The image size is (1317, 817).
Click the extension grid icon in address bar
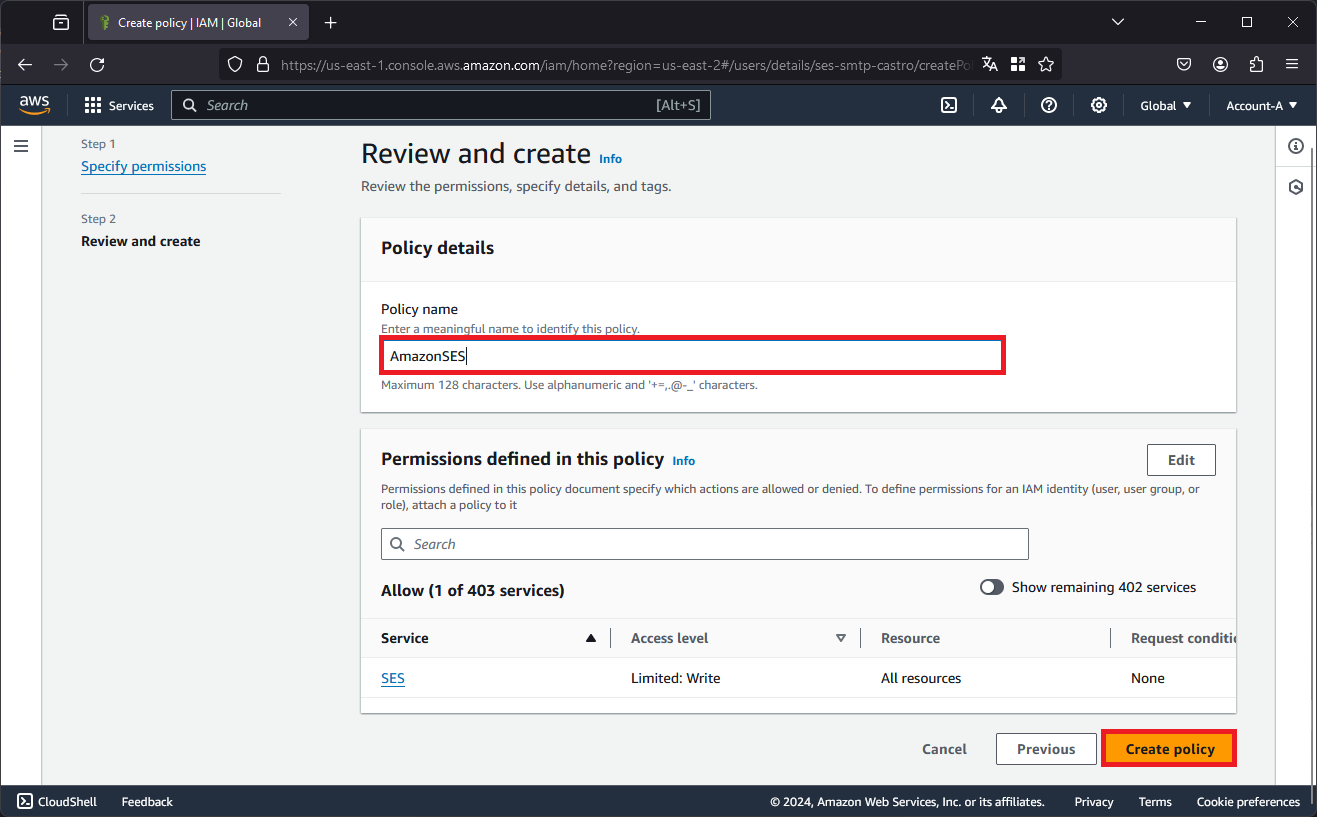click(1018, 64)
